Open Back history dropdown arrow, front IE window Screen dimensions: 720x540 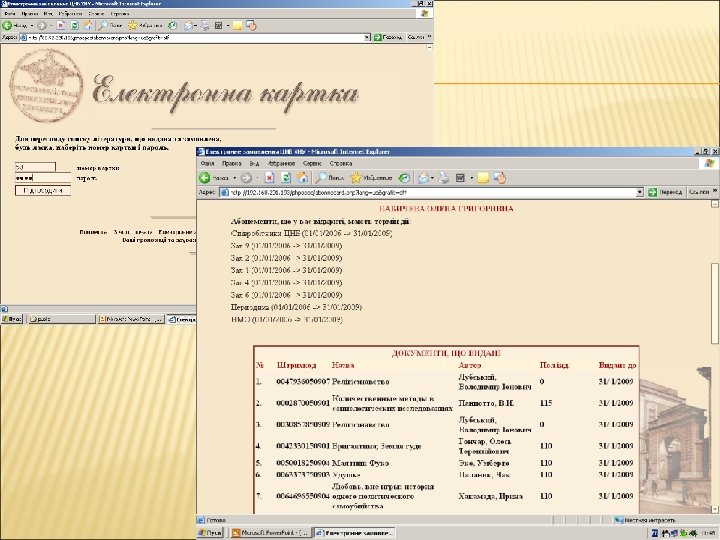235,178
